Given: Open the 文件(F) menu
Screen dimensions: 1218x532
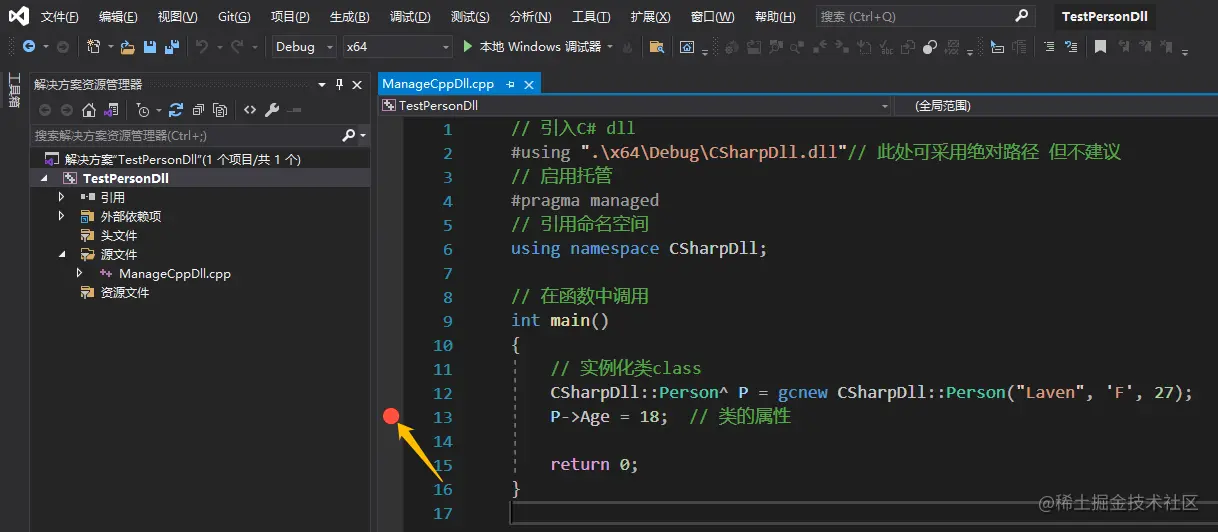Looking at the screenshot, I should click(x=60, y=17).
